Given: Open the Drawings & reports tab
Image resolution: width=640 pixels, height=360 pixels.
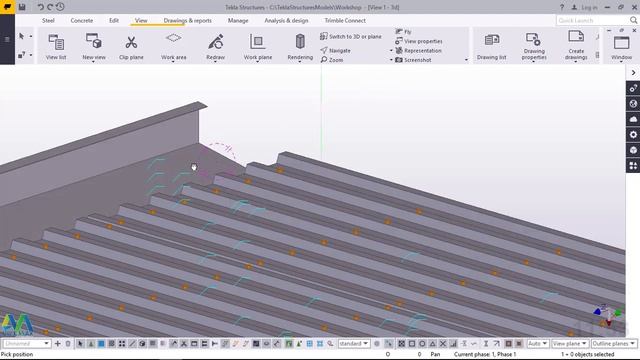Looking at the screenshot, I should [x=187, y=20].
